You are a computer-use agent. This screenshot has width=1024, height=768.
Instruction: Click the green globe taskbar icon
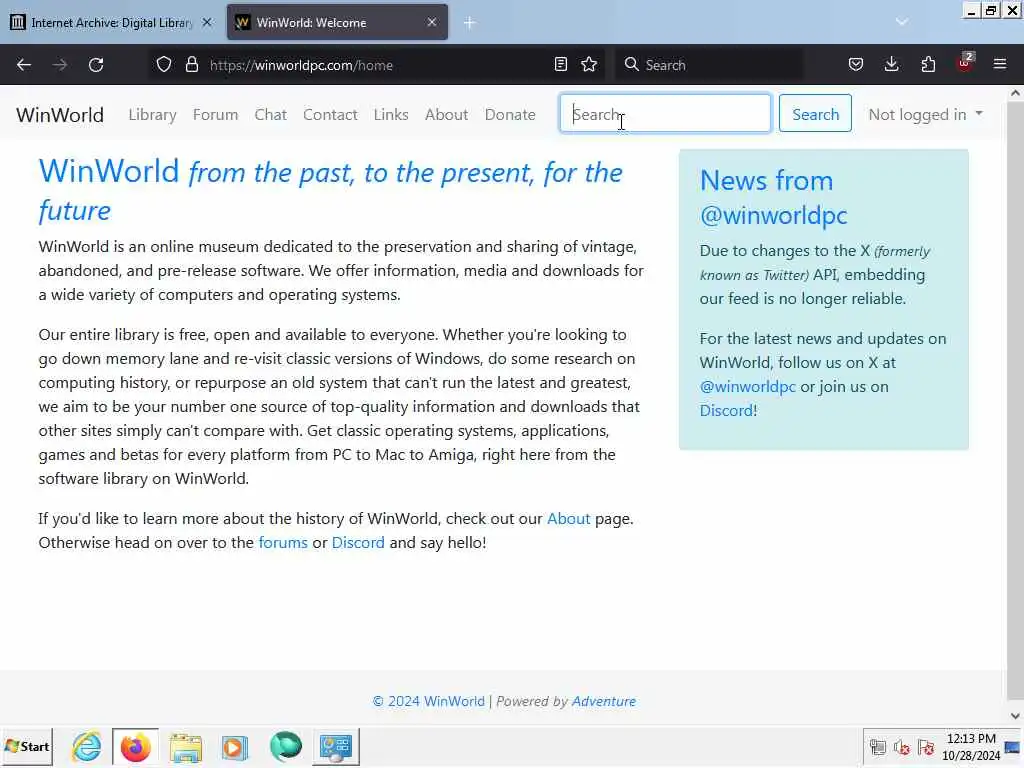(285, 746)
